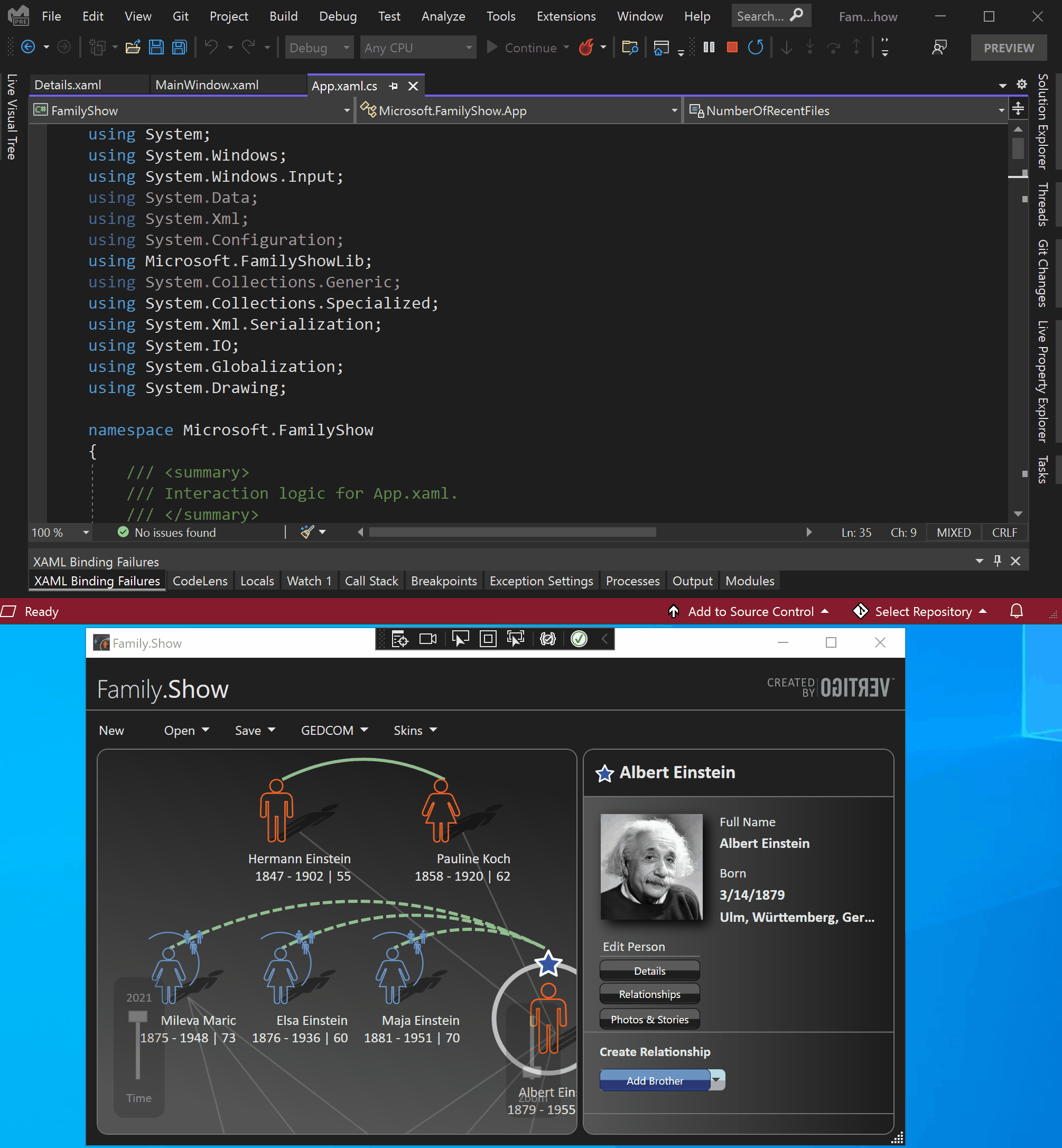Click the App.xaml.cs editor tab
The image size is (1062, 1148).
[346, 84]
